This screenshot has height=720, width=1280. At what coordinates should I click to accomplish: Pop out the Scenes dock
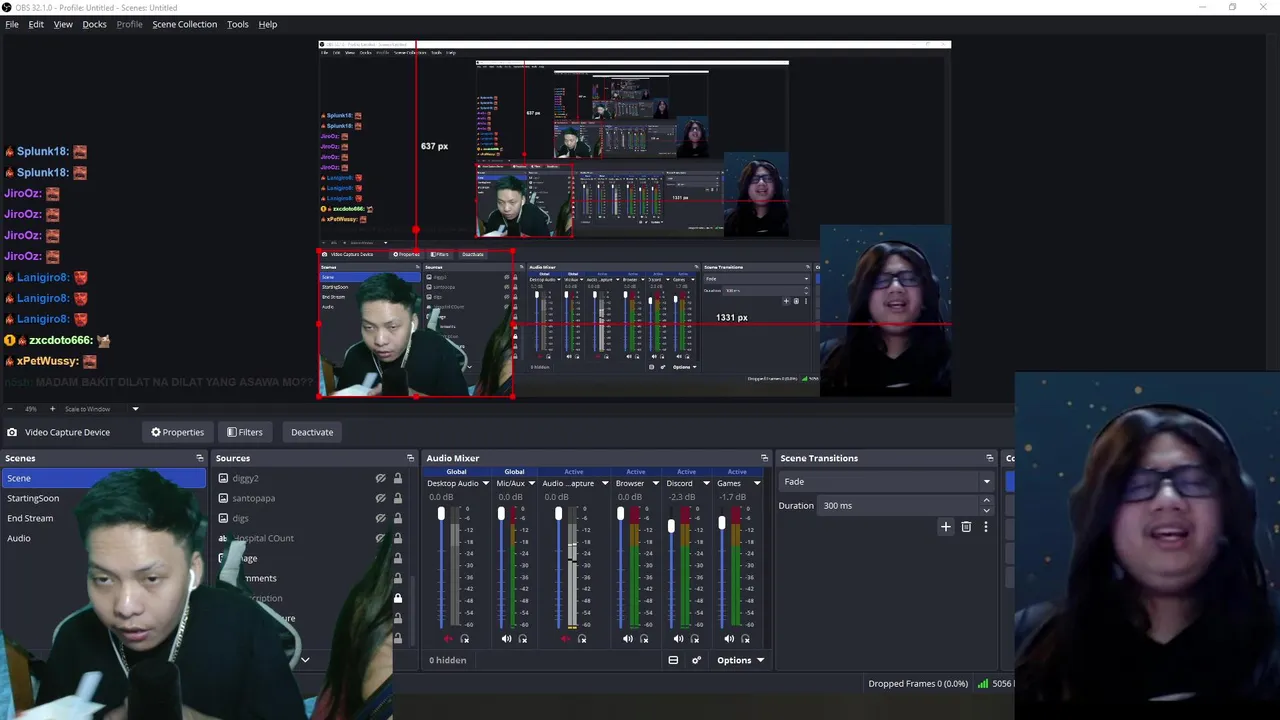tap(199, 458)
